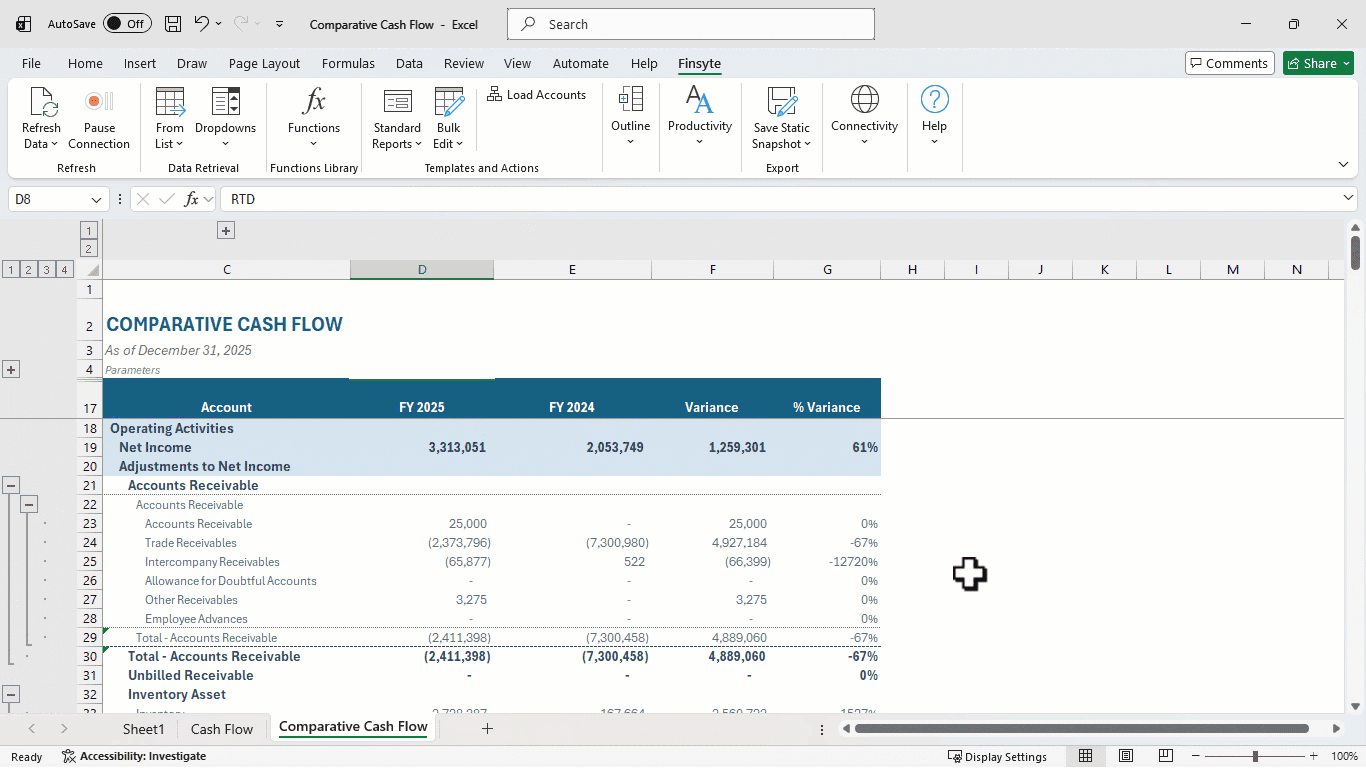Viewport: 1366px width, 768px height.
Task: Open the Connectivity menu
Action: pyautogui.click(x=865, y=117)
